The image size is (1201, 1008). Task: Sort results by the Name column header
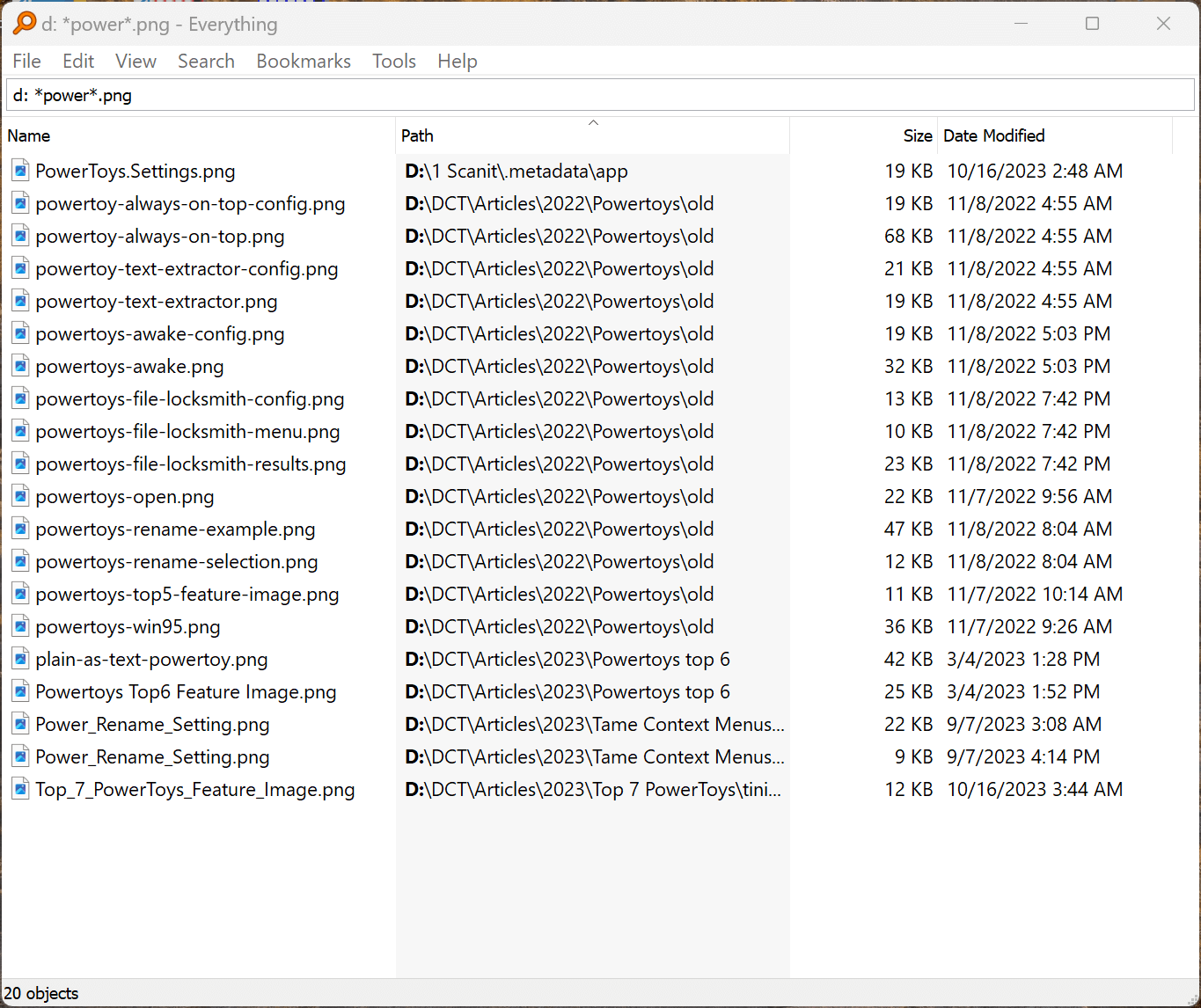point(198,135)
